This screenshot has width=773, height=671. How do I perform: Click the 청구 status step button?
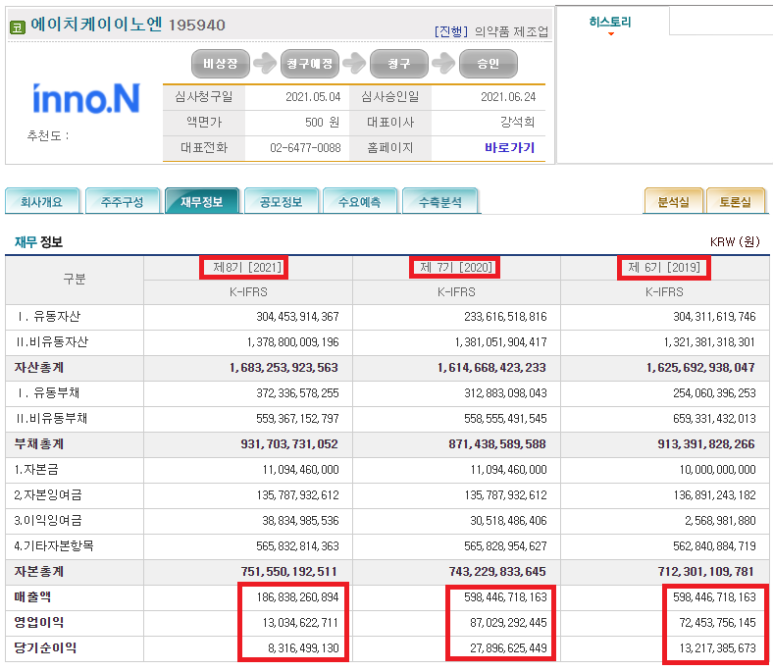coord(399,64)
